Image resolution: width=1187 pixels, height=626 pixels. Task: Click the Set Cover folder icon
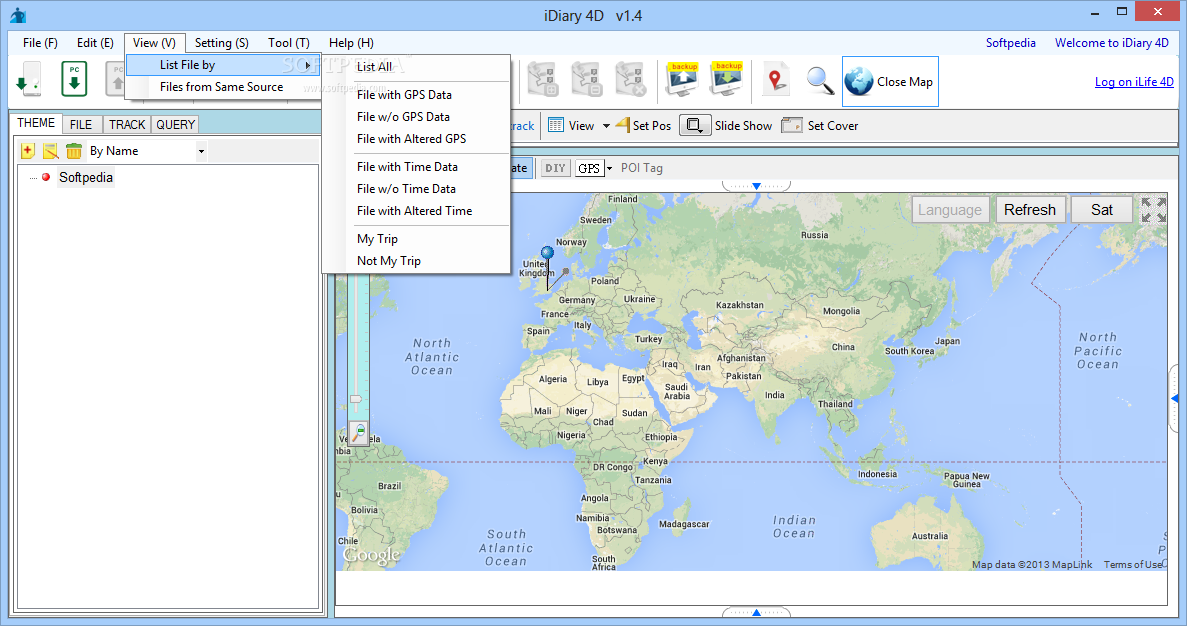coord(792,125)
